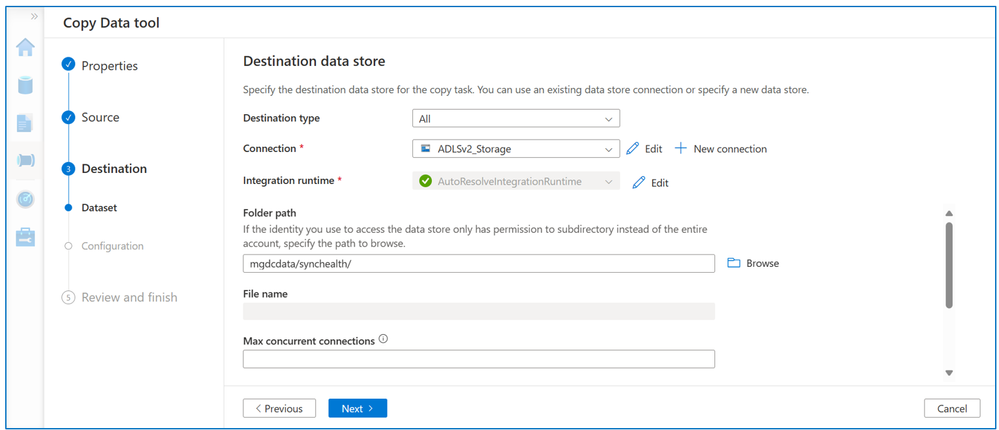The height and width of the screenshot is (430, 999).
Task: Click the scrollbar up arrow
Action: (949, 213)
